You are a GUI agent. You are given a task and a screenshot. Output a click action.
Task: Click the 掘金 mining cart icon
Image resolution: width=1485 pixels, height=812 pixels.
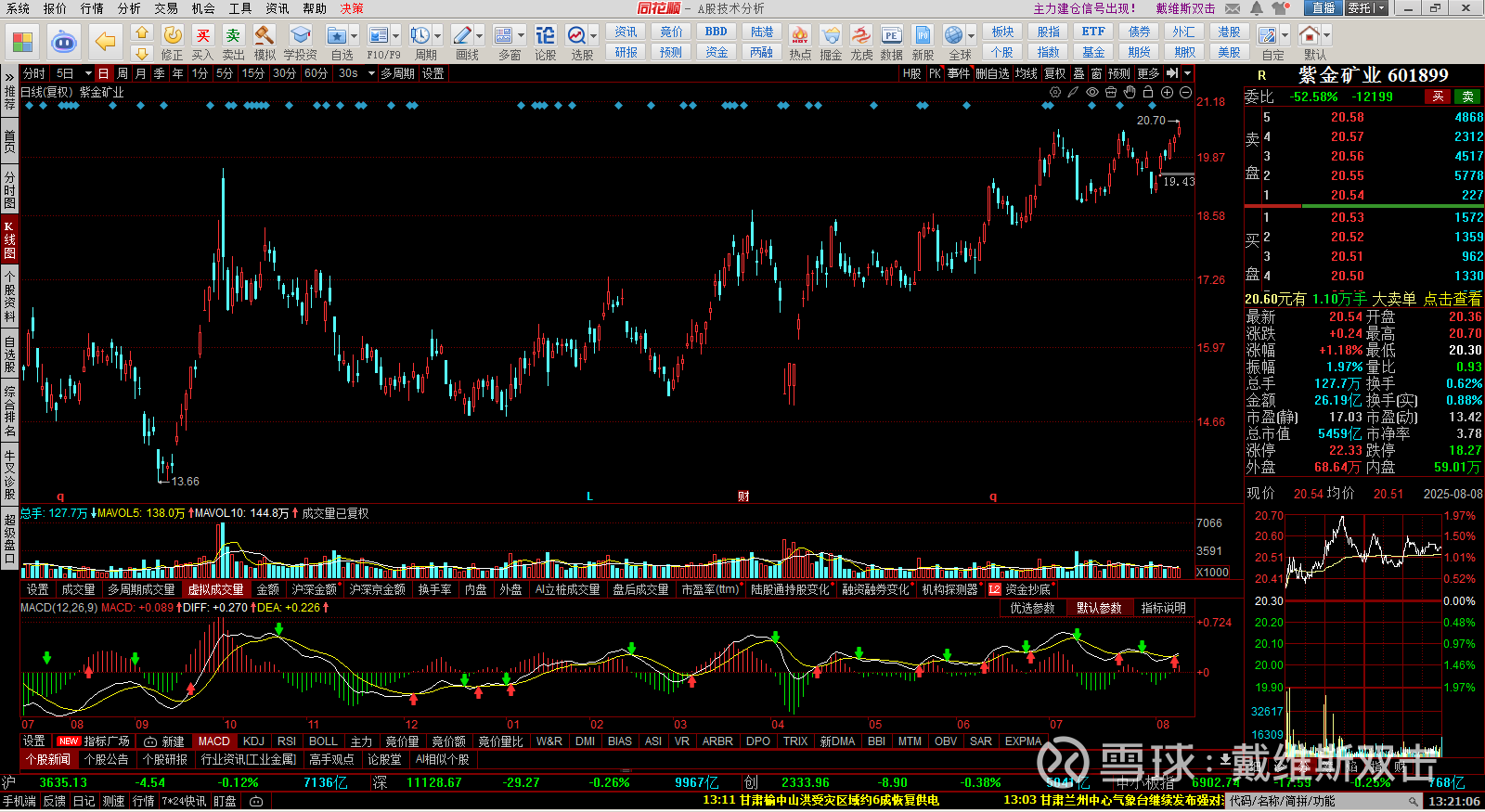(x=831, y=35)
